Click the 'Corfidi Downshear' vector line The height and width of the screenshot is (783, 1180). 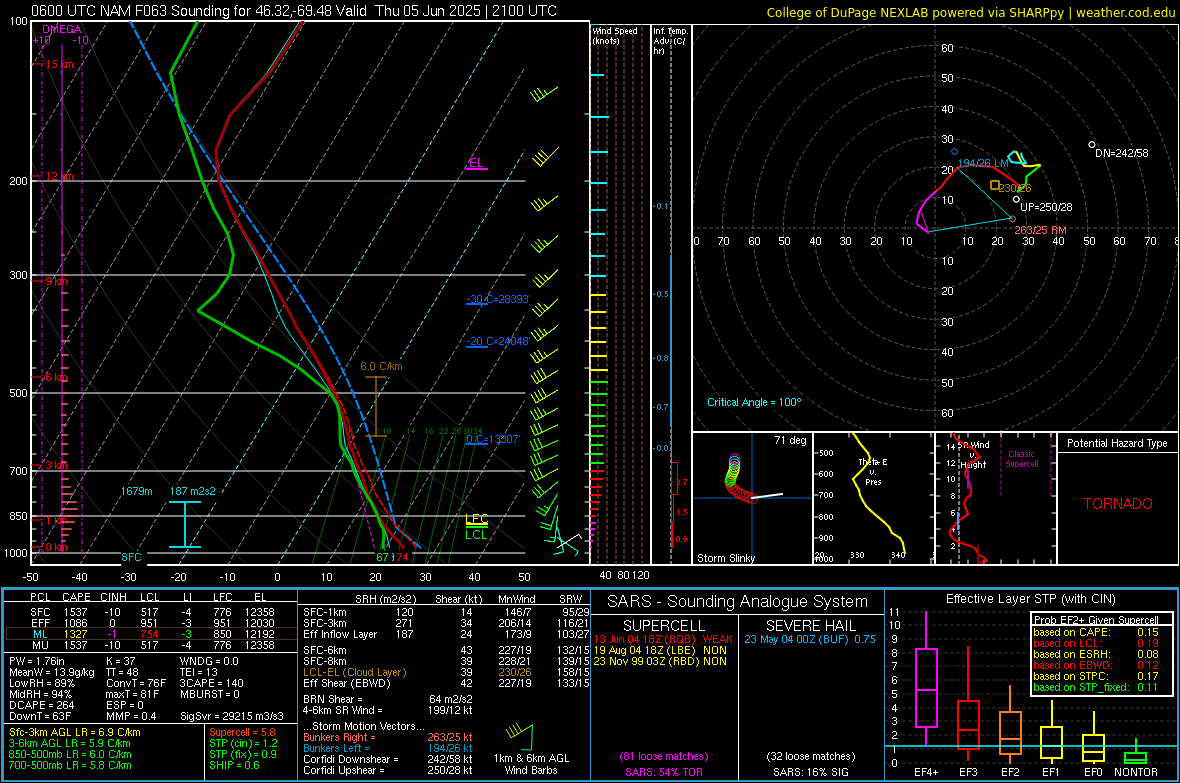tap(388, 759)
